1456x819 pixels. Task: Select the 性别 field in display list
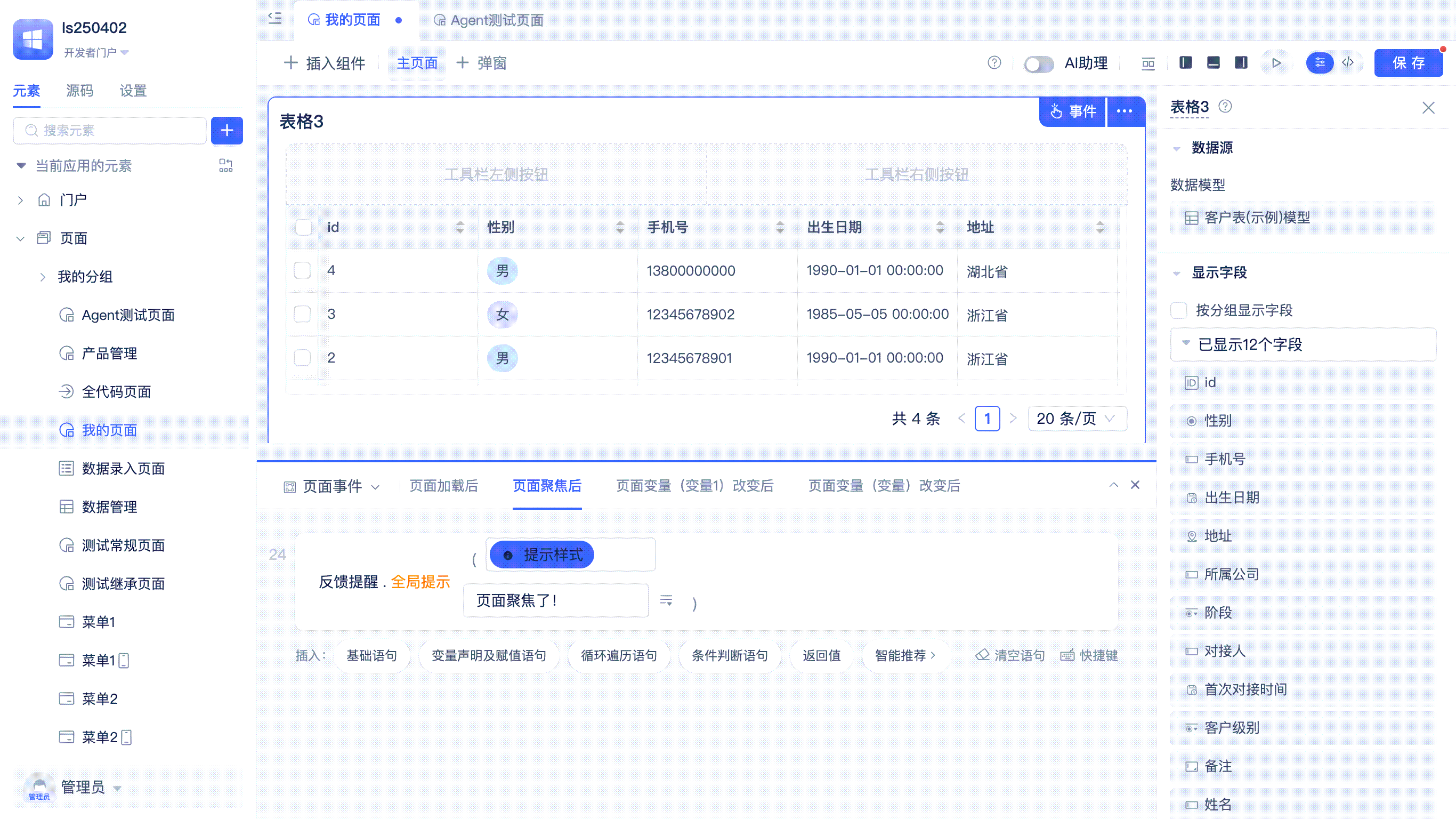pos(1303,421)
